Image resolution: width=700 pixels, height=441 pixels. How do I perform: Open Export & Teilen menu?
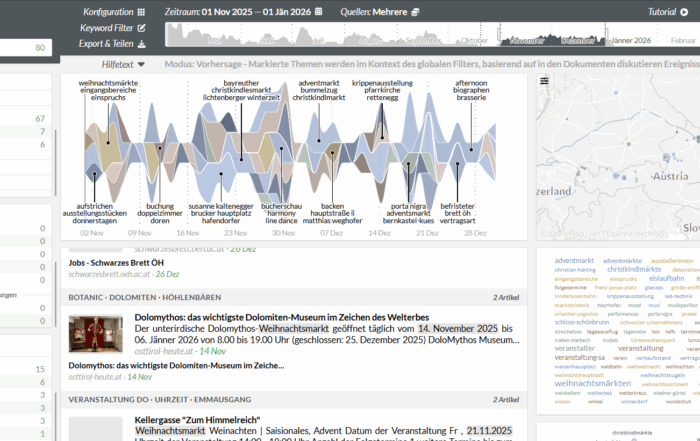click(112, 44)
